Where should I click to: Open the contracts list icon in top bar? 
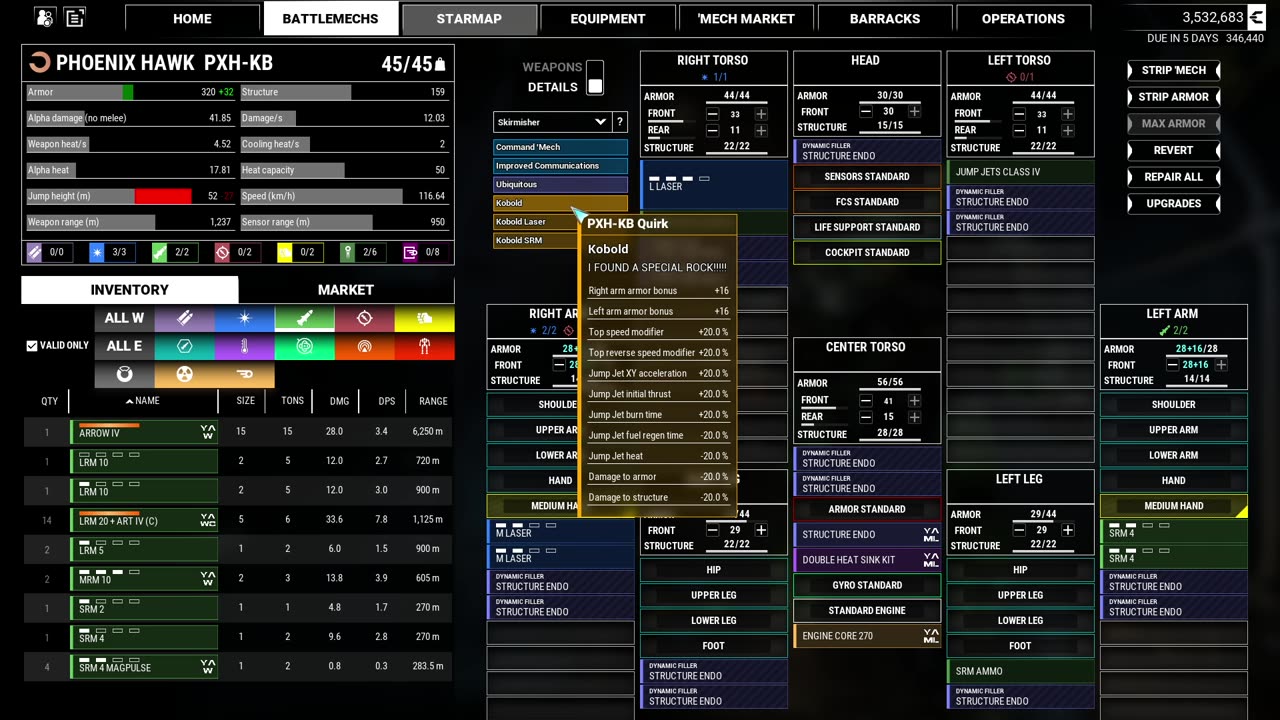tap(75, 17)
